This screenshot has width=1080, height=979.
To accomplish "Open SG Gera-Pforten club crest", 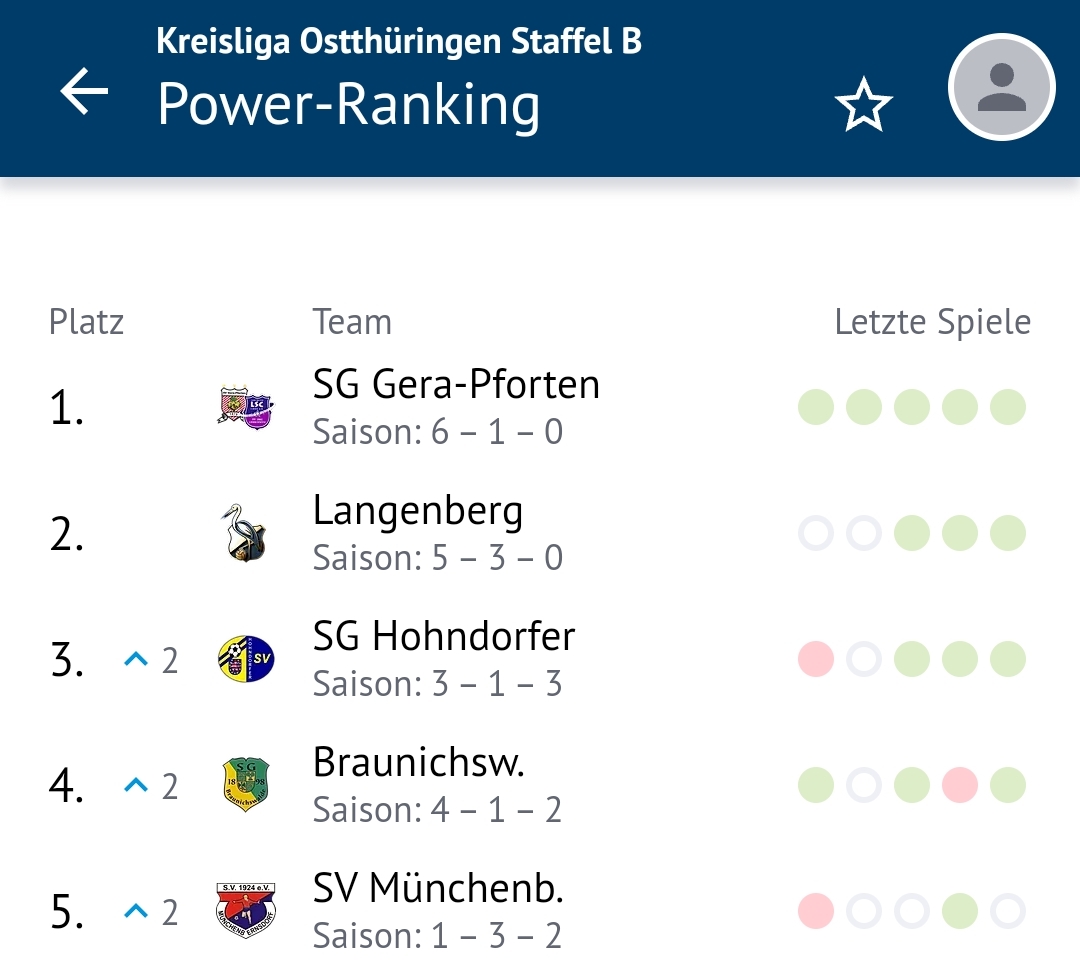I will pyautogui.click(x=246, y=406).
